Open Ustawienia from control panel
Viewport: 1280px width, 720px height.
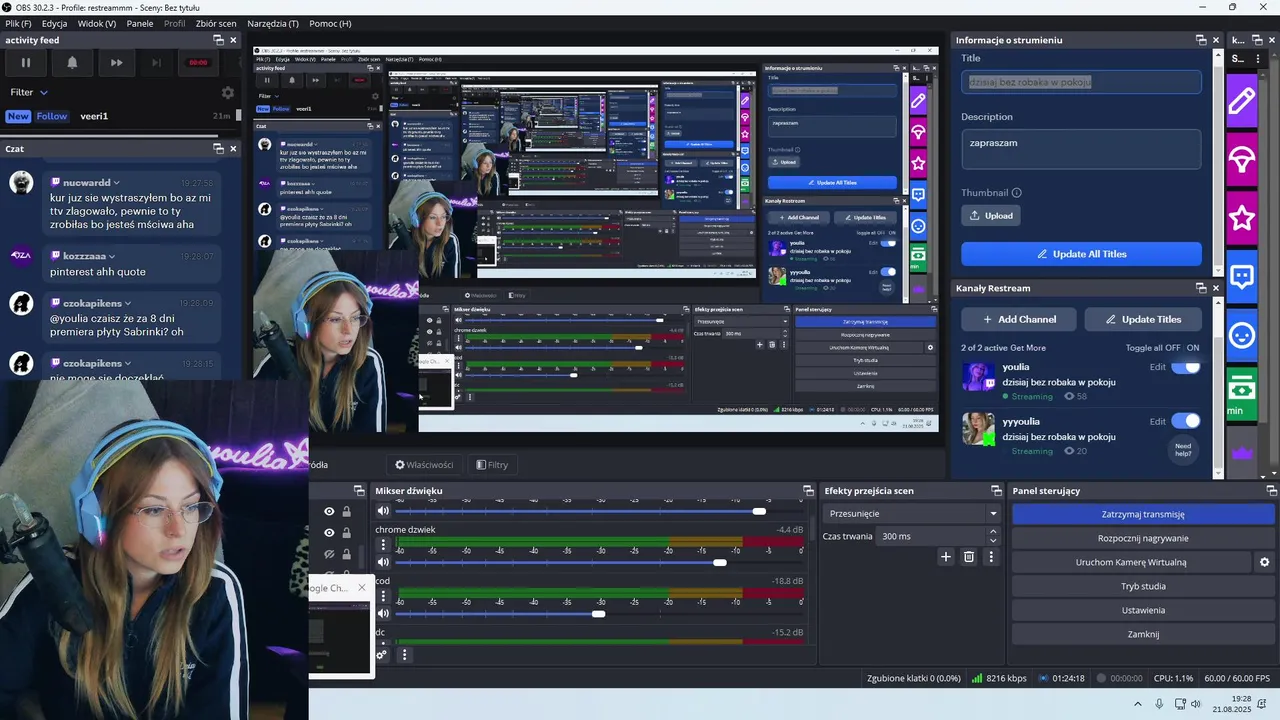pyautogui.click(x=1143, y=610)
